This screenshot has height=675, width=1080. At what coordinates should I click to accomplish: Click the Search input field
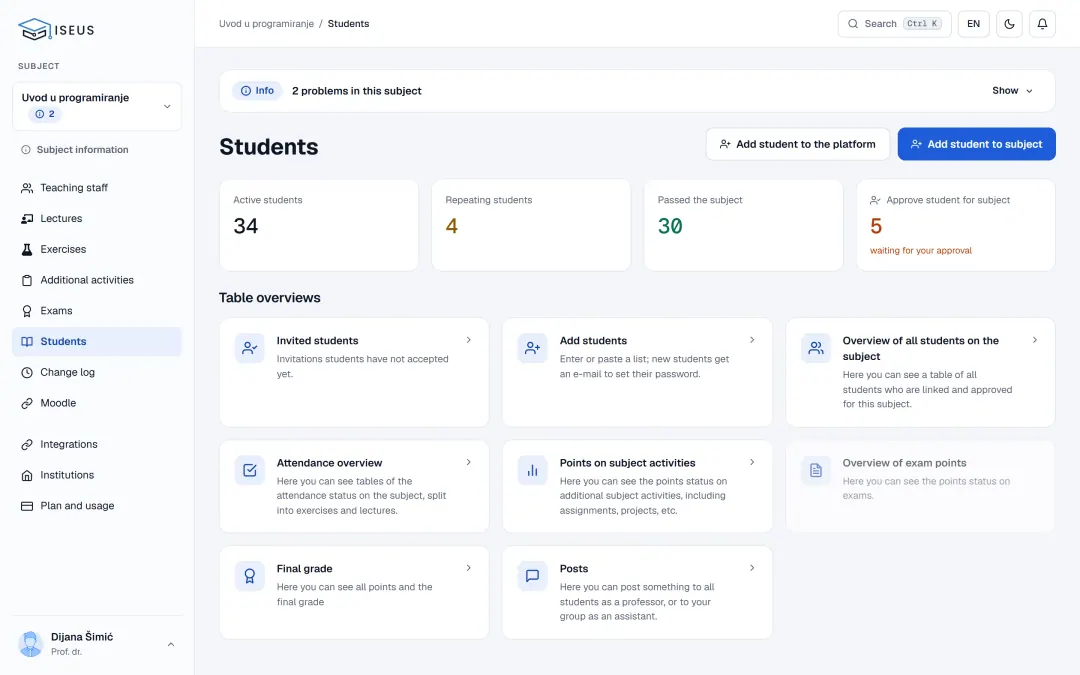coord(894,24)
